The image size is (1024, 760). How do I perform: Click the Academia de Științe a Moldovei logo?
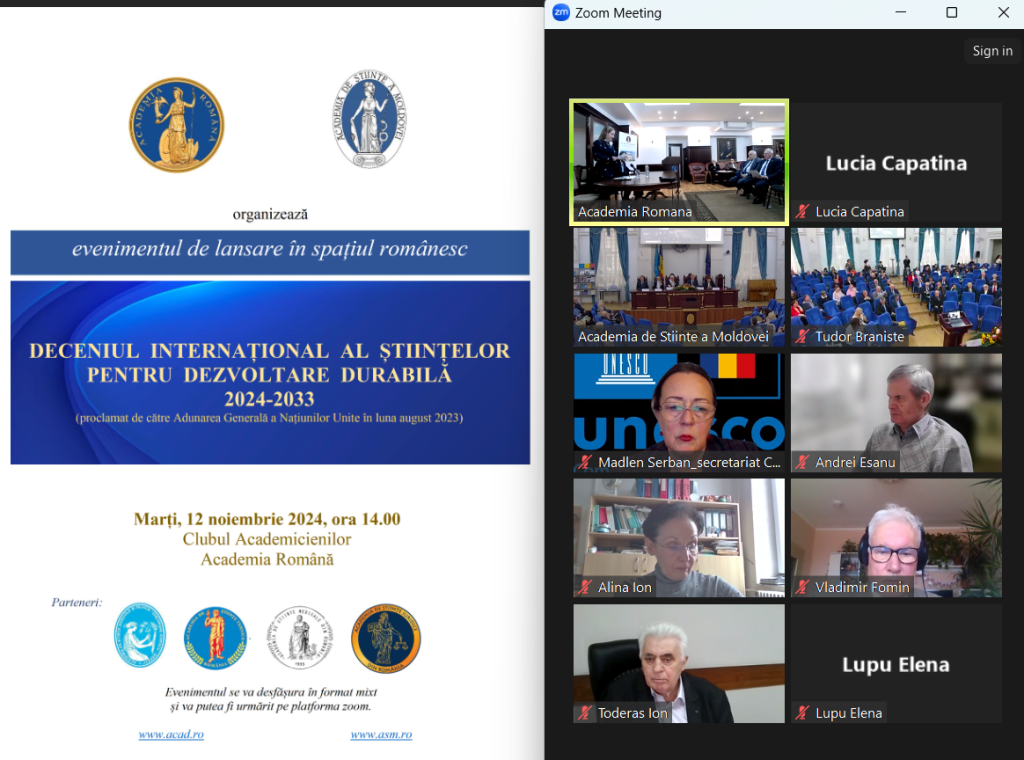(369, 119)
